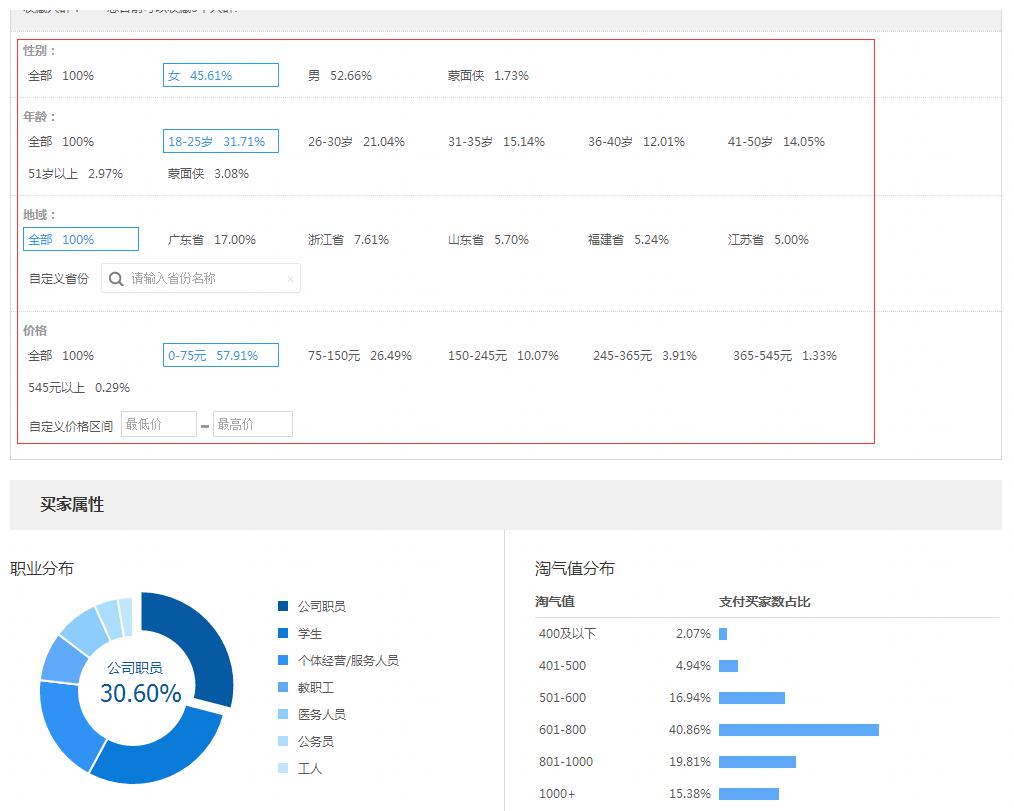Click the 公司职员 legend color square

click(x=283, y=606)
